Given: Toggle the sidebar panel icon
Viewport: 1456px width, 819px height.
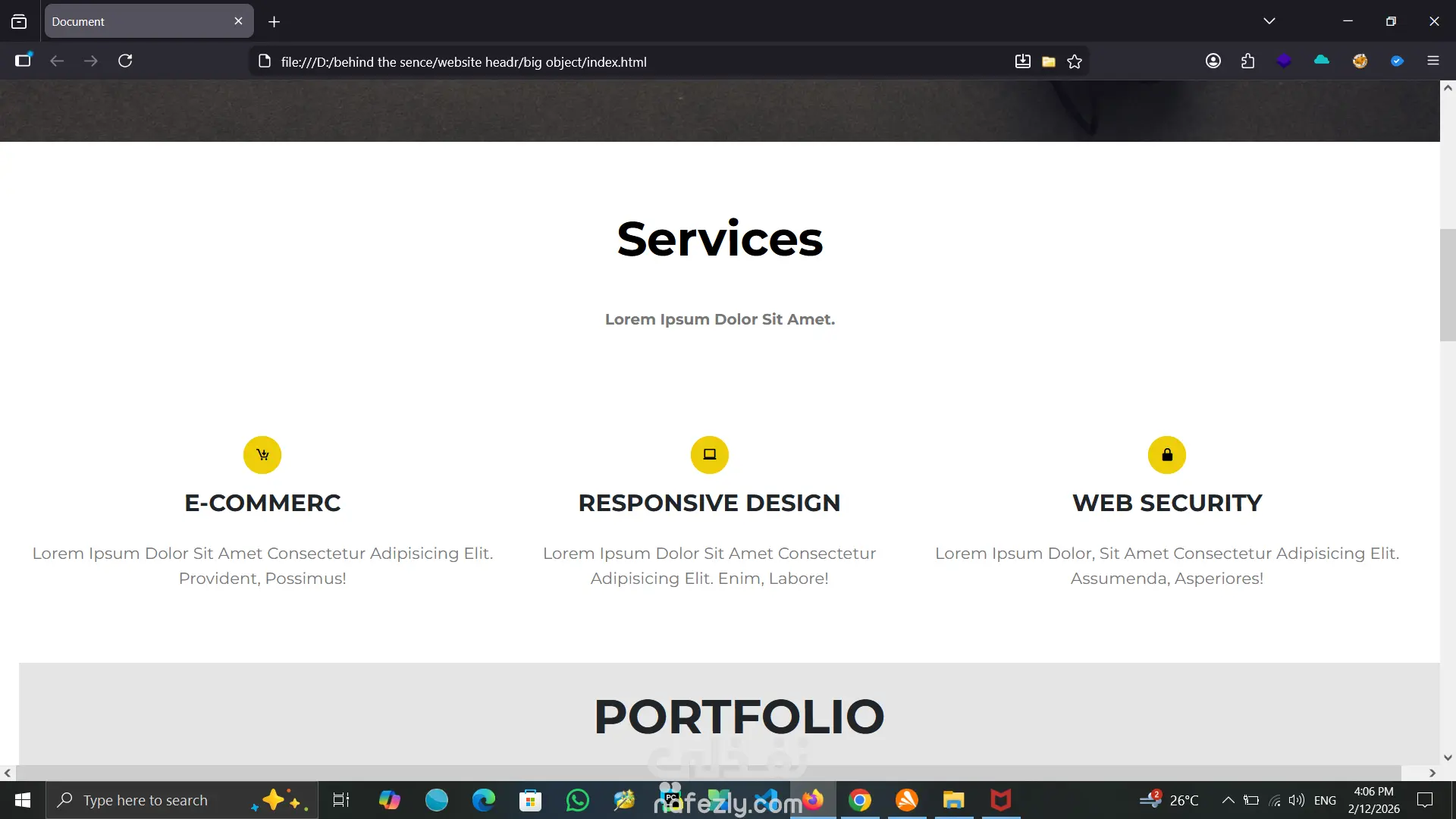Looking at the screenshot, I should 23,61.
